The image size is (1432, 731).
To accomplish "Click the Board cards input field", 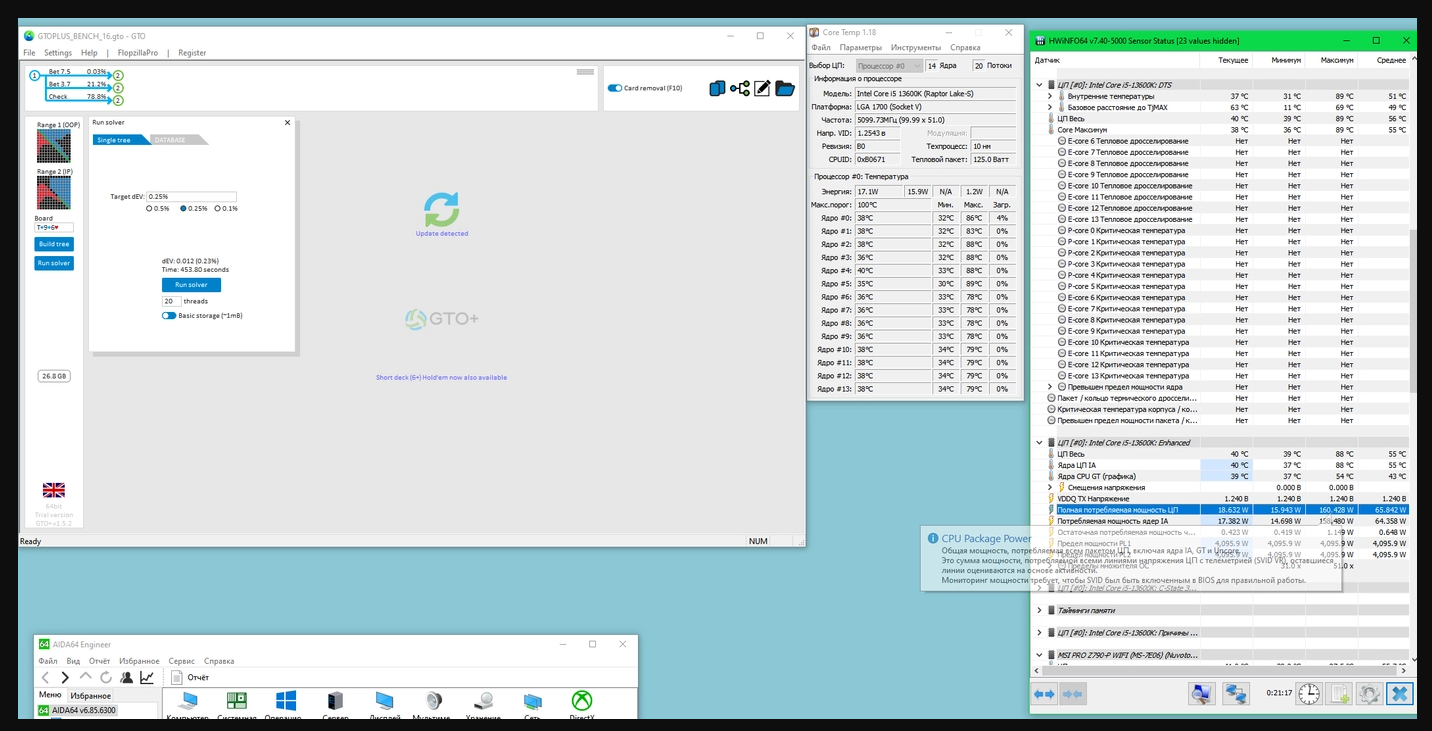I will point(54,228).
